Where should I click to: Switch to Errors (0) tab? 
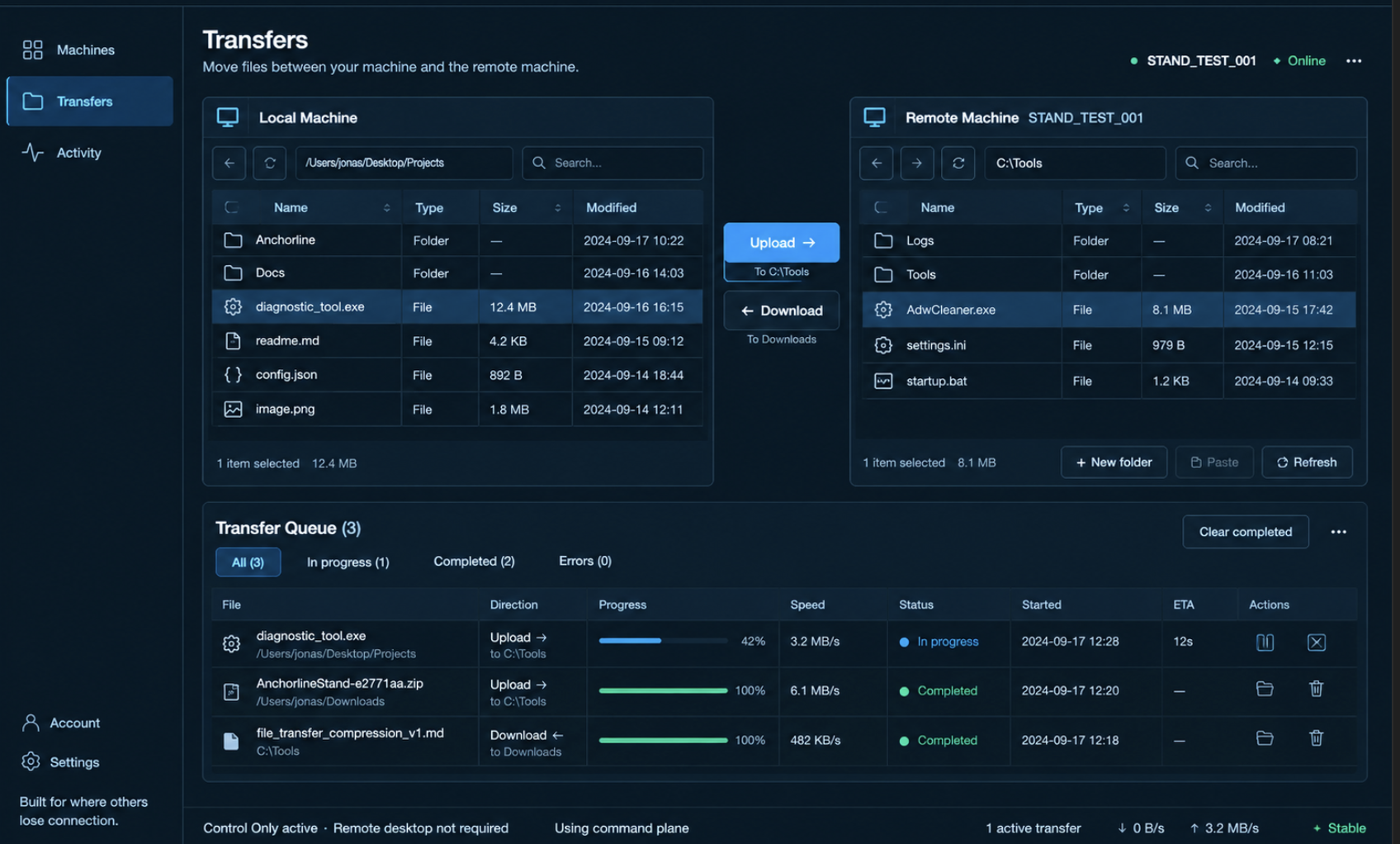point(584,562)
